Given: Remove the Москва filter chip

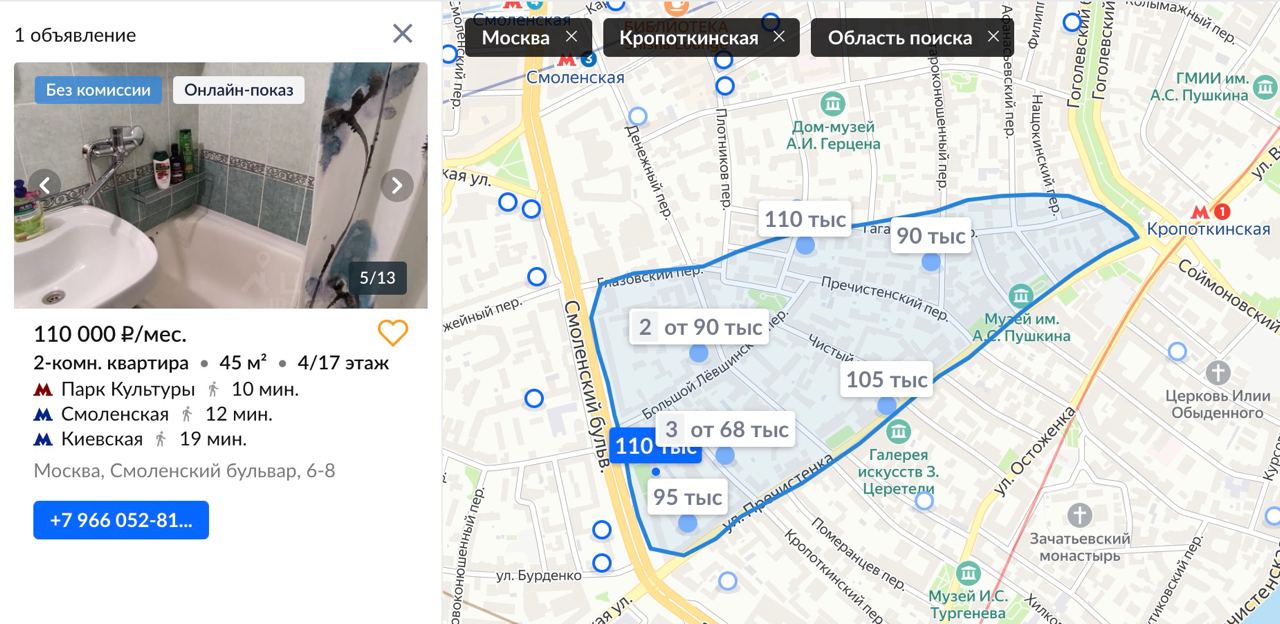Looking at the screenshot, I should (571, 37).
